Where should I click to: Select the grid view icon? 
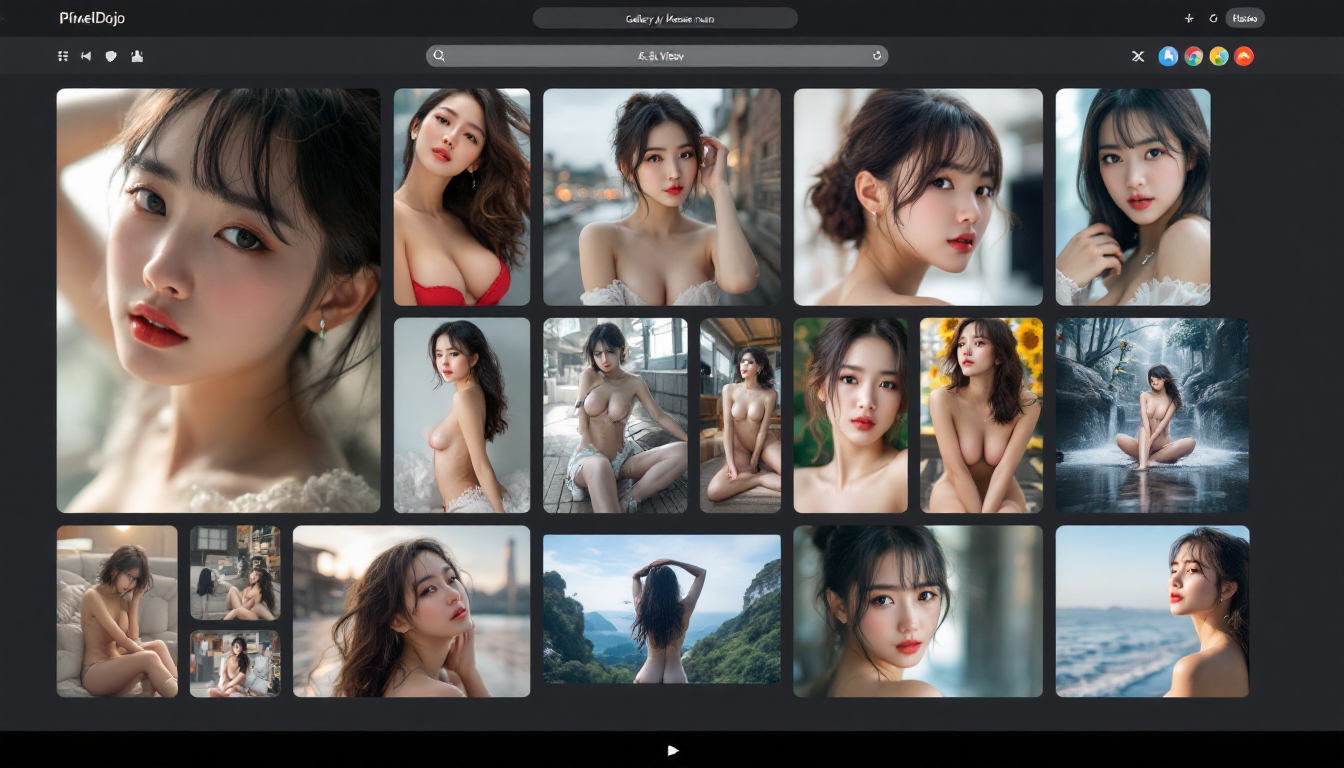(62, 56)
